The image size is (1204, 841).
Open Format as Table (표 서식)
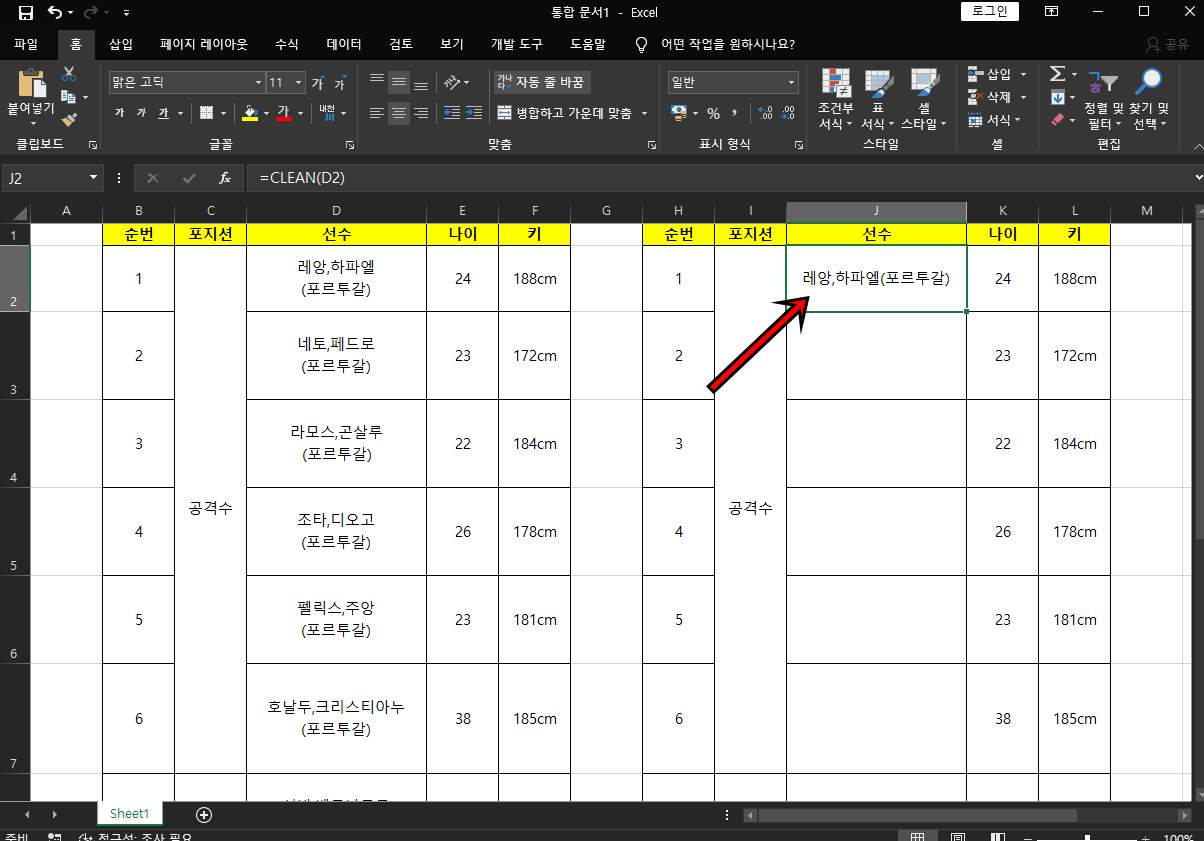click(x=878, y=100)
